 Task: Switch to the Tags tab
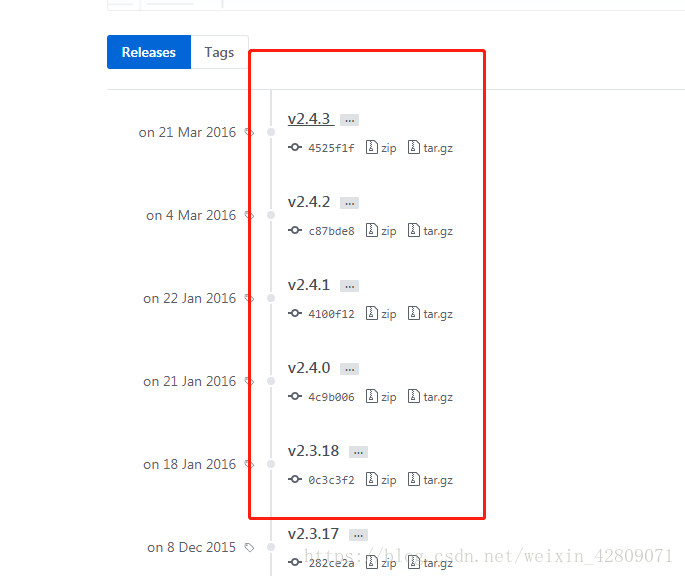tap(219, 52)
